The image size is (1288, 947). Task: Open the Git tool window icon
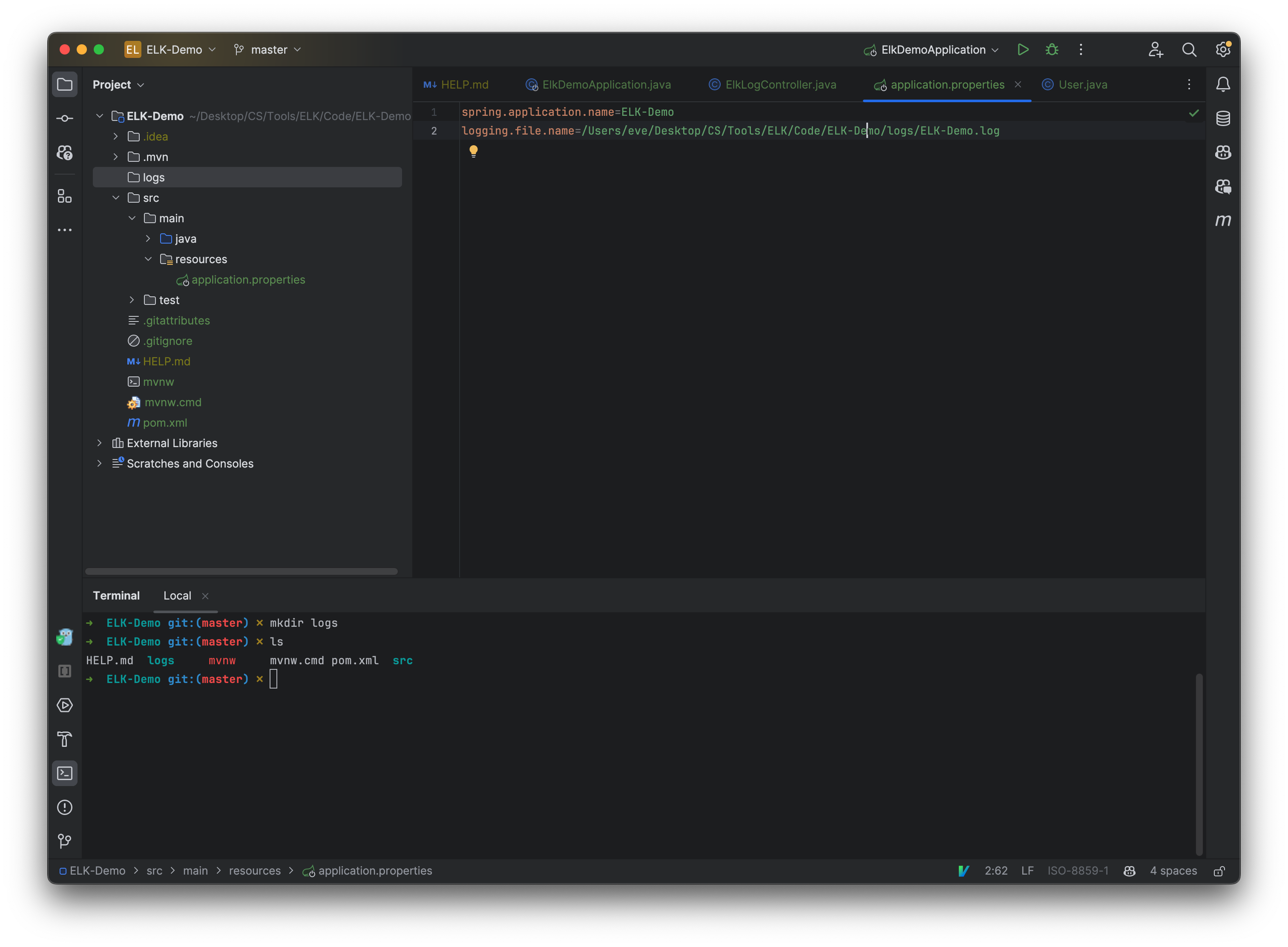pyautogui.click(x=64, y=841)
